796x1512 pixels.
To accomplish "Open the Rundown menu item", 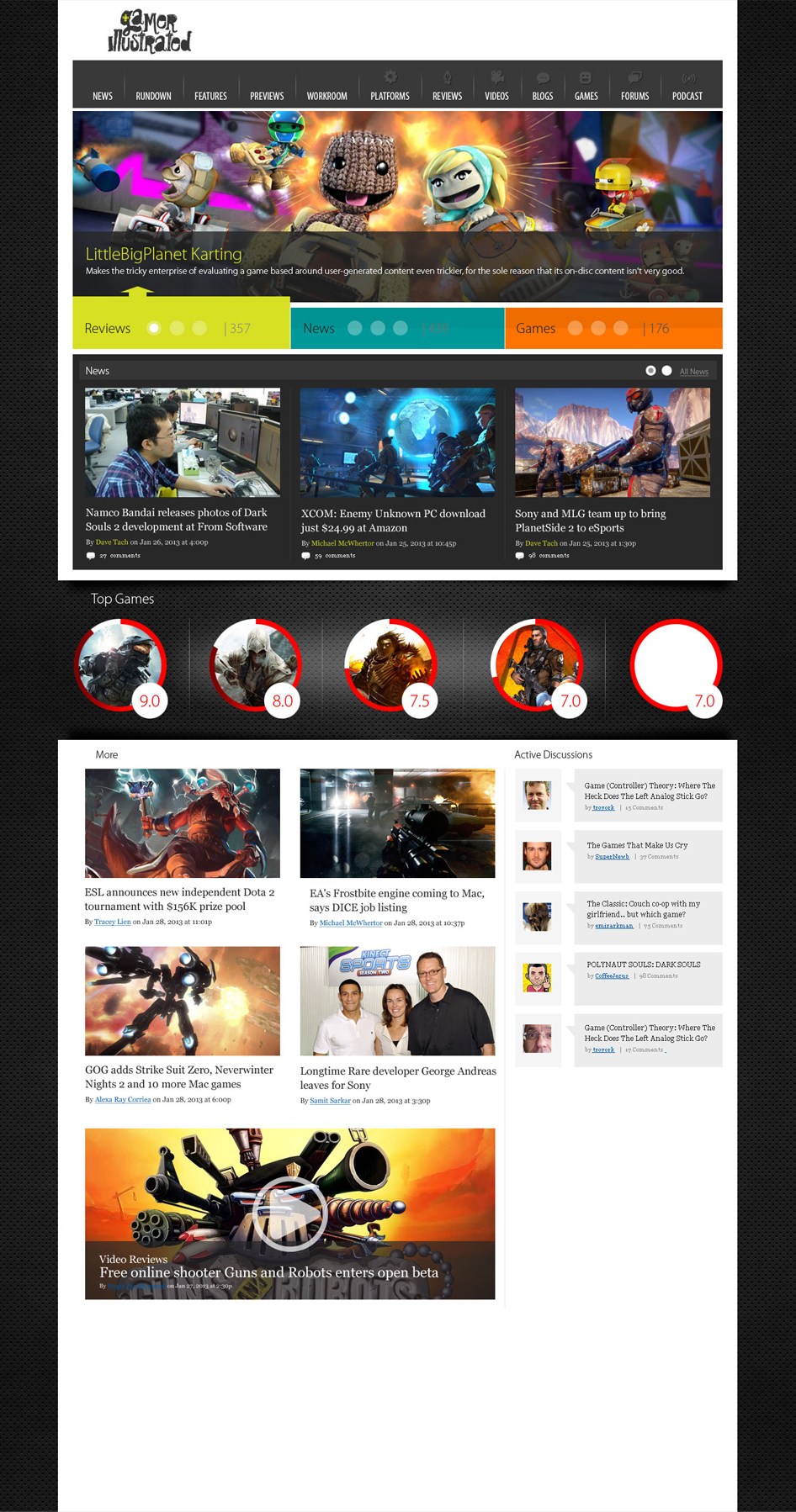I will click(153, 96).
